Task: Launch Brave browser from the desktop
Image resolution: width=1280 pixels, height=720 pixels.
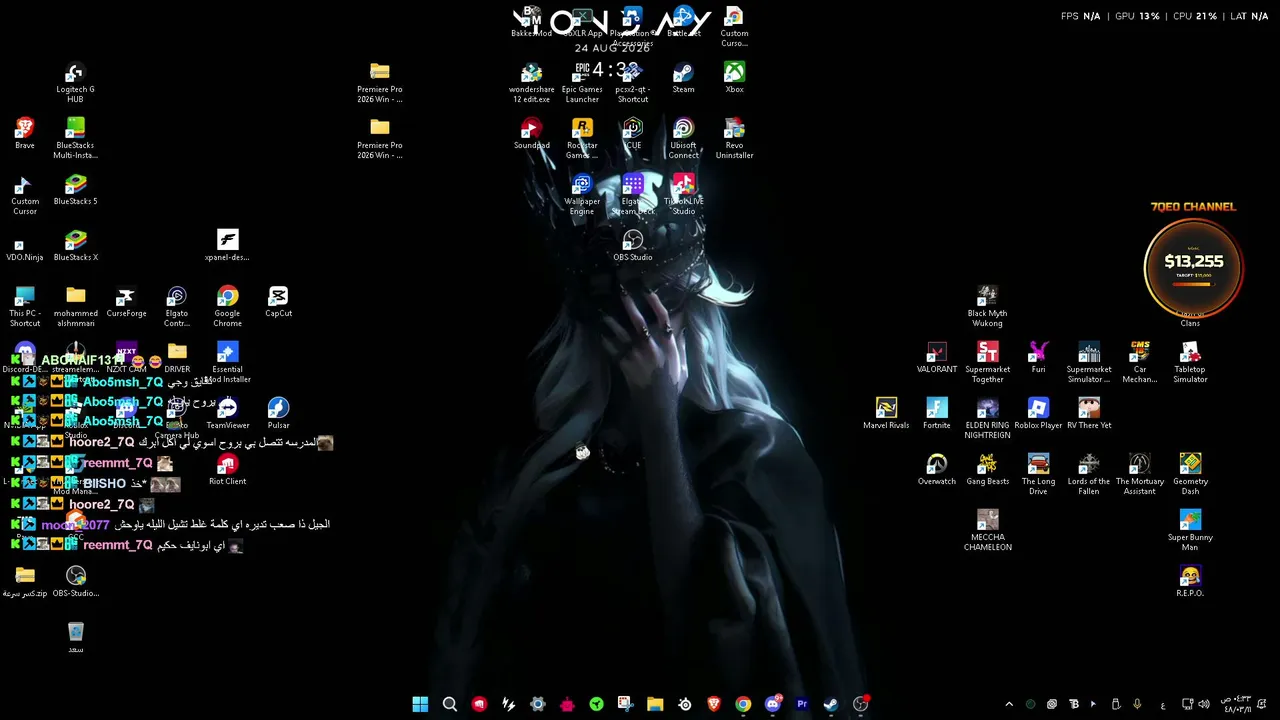Action: [25, 134]
